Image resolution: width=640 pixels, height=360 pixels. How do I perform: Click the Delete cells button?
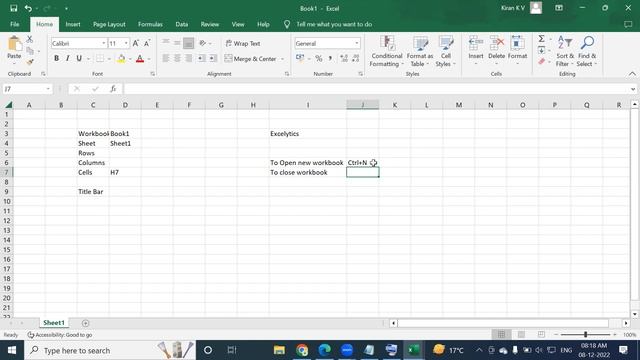(x=496, y=51)
